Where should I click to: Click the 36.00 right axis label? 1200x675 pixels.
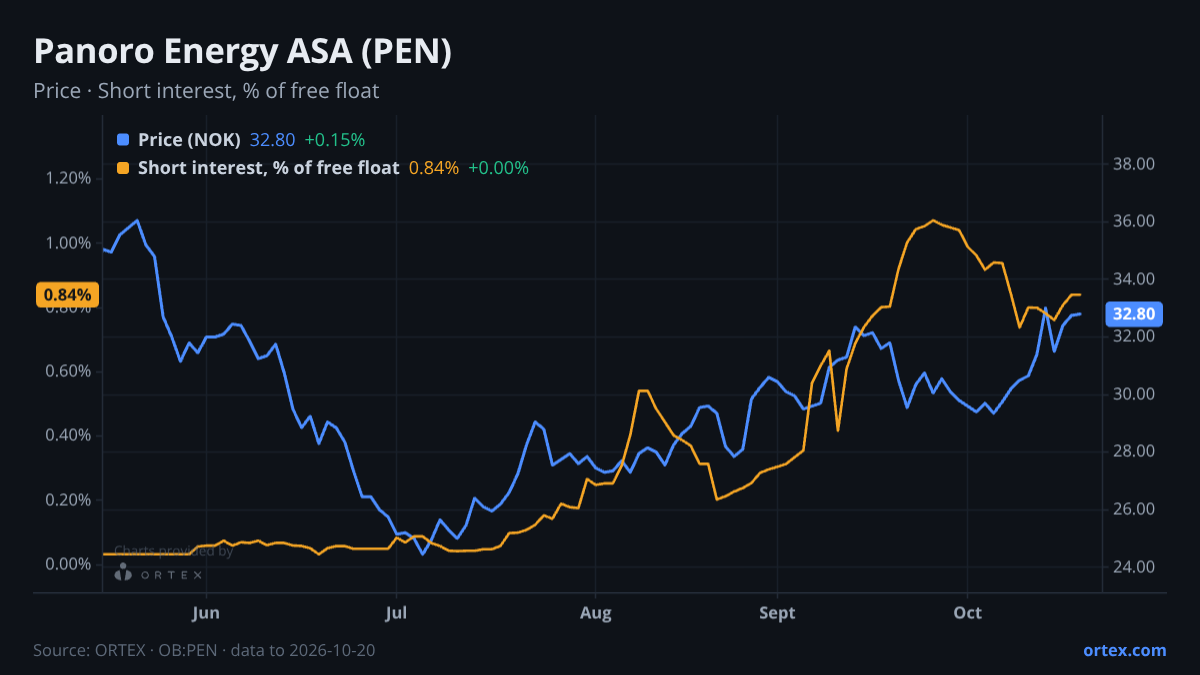(x=1135, y=221)
